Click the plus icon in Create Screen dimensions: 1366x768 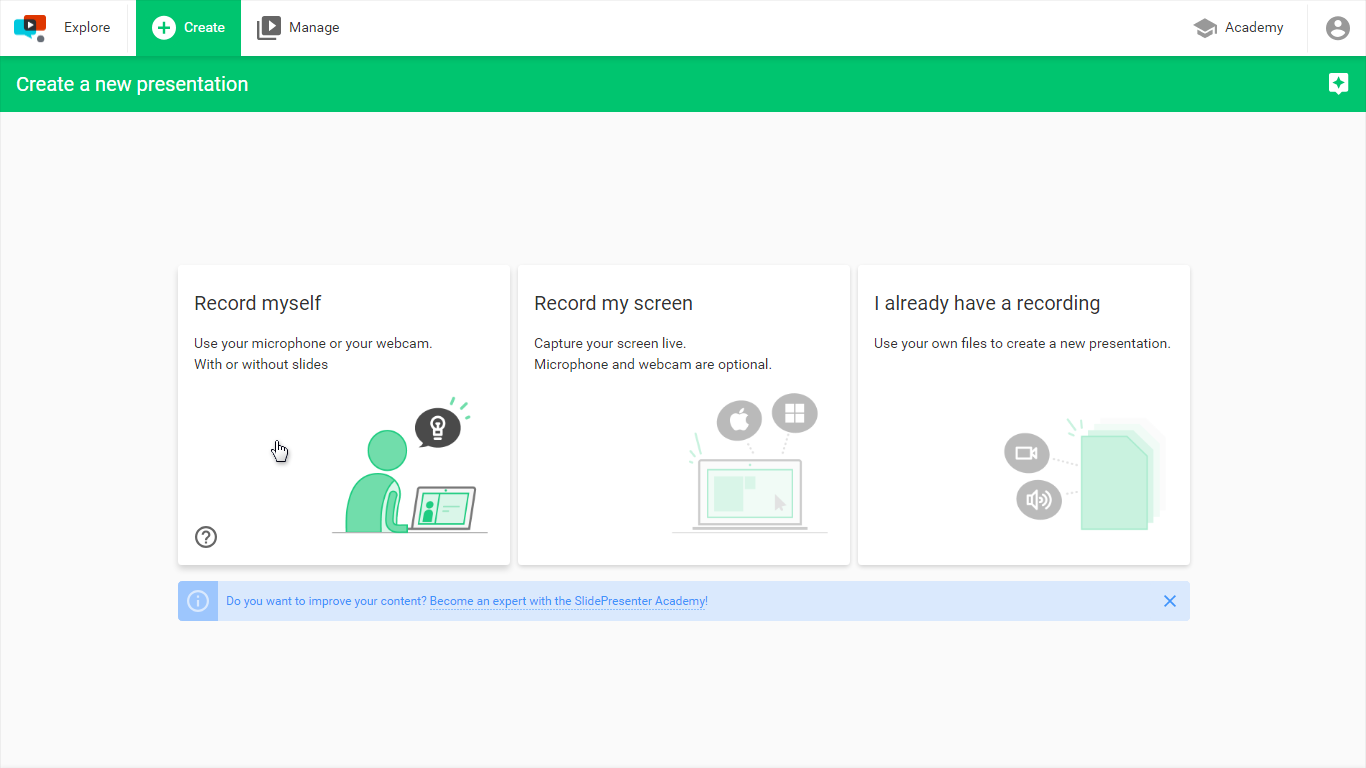point(164,28)
